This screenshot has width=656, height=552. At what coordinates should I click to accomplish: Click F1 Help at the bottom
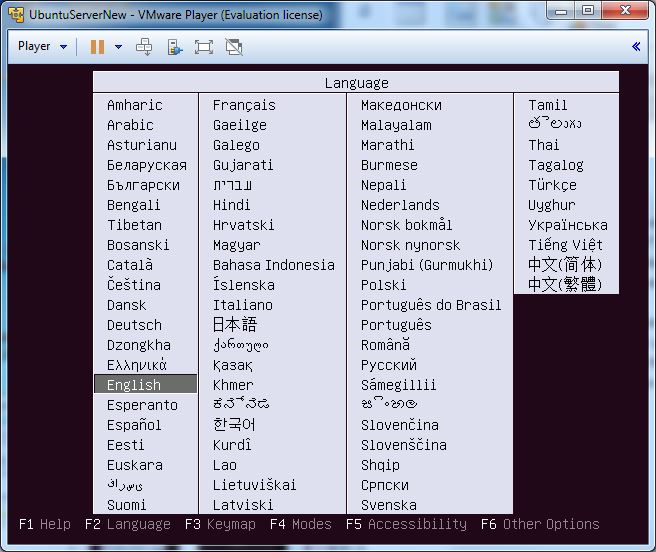(x=44, y=524)
